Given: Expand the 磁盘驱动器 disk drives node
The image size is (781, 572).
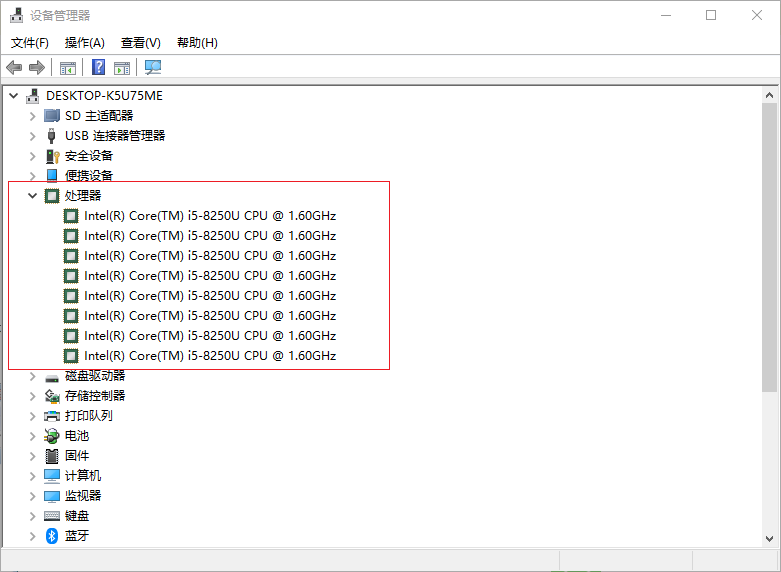Looking at the screenshot, I should [33, 376].
